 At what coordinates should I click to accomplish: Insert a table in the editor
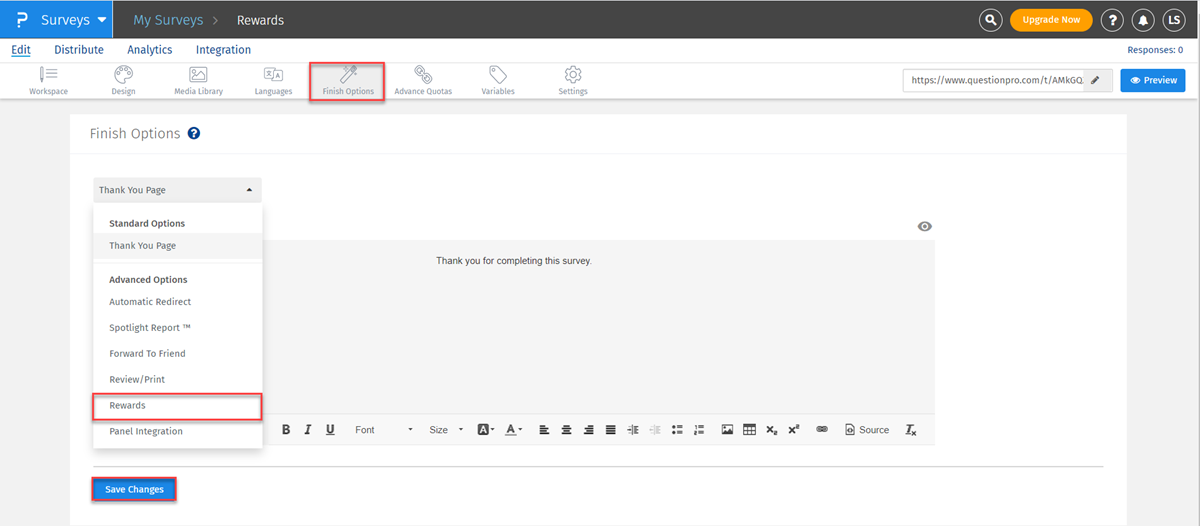tap(749, 430)
